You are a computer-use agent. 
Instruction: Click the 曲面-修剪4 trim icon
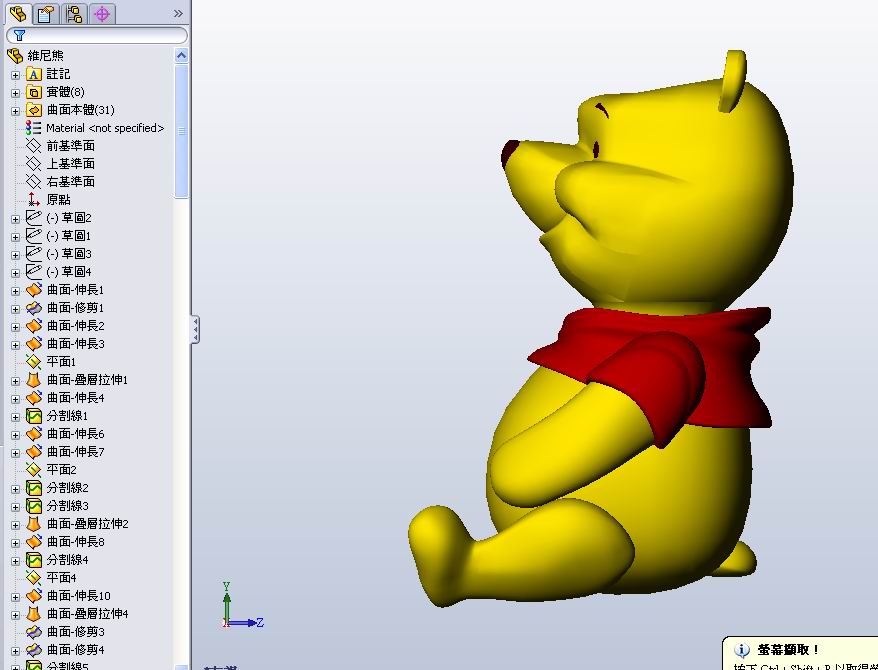34,650
